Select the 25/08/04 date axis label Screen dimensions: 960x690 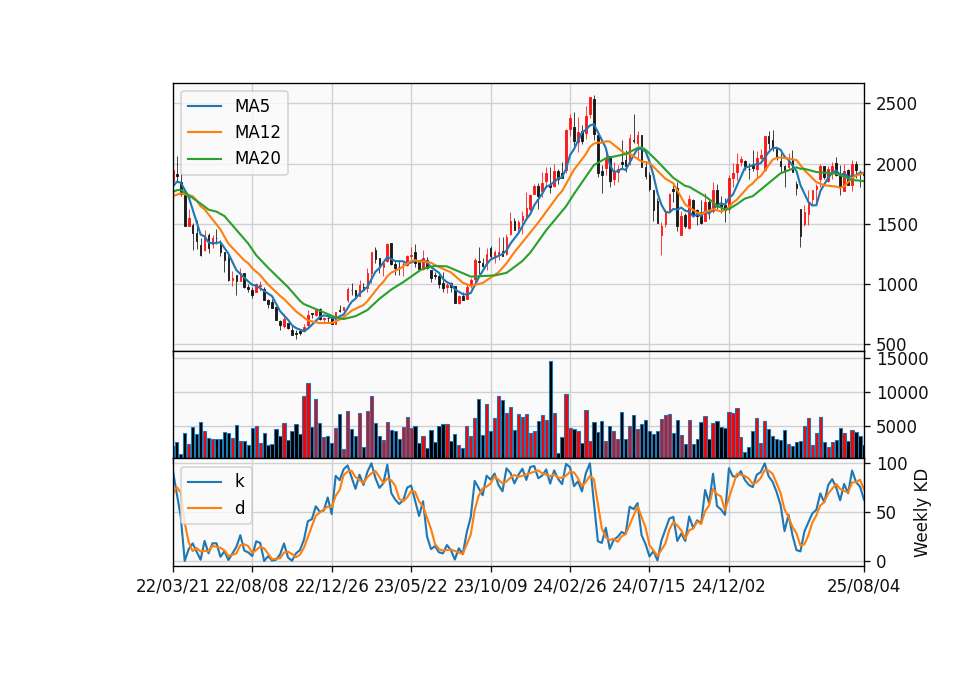pyautogui.click(x=863, y=586)
